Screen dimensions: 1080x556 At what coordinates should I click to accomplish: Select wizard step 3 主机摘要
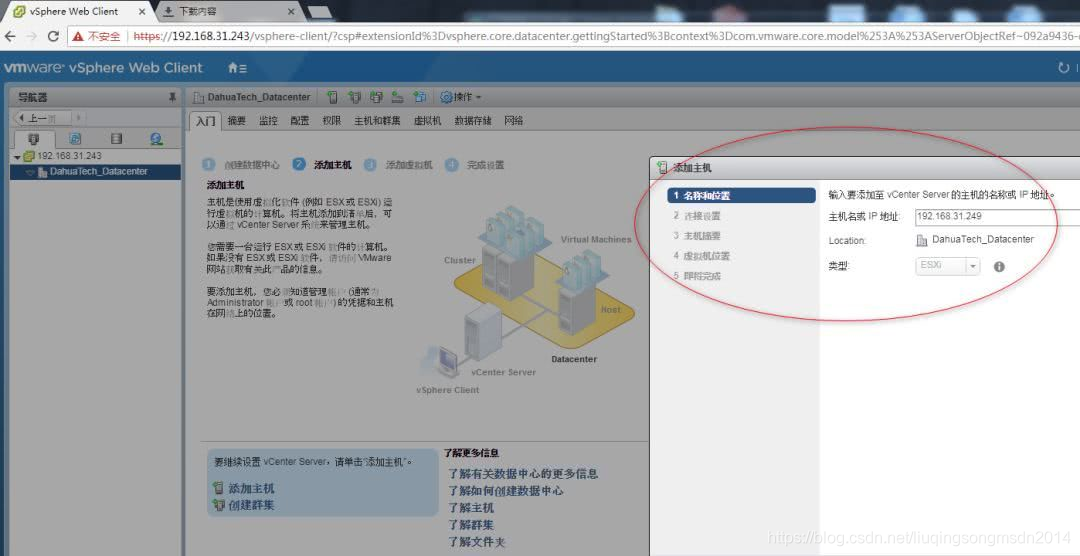click(x=696, y=236)
